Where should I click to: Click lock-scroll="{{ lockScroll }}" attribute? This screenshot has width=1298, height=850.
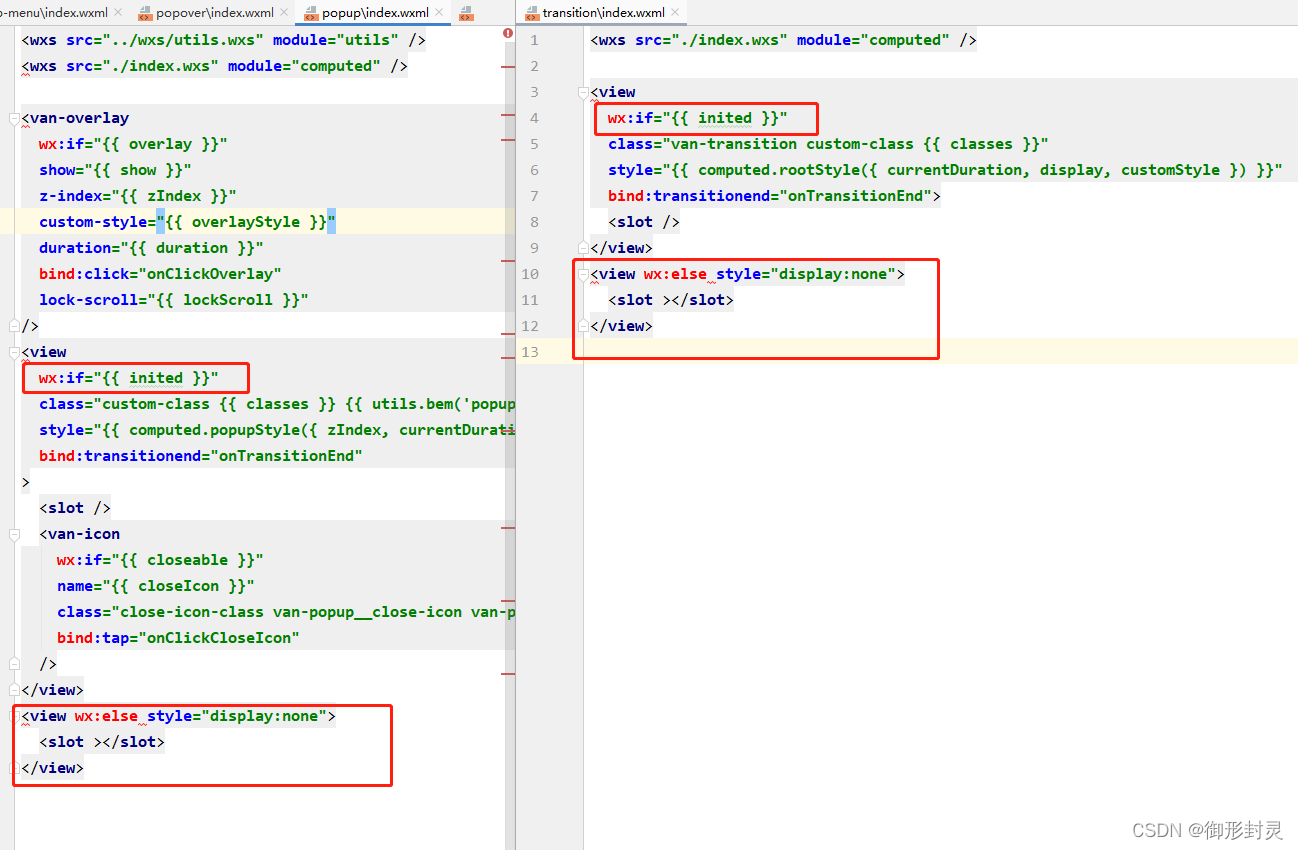click(174, 300)
